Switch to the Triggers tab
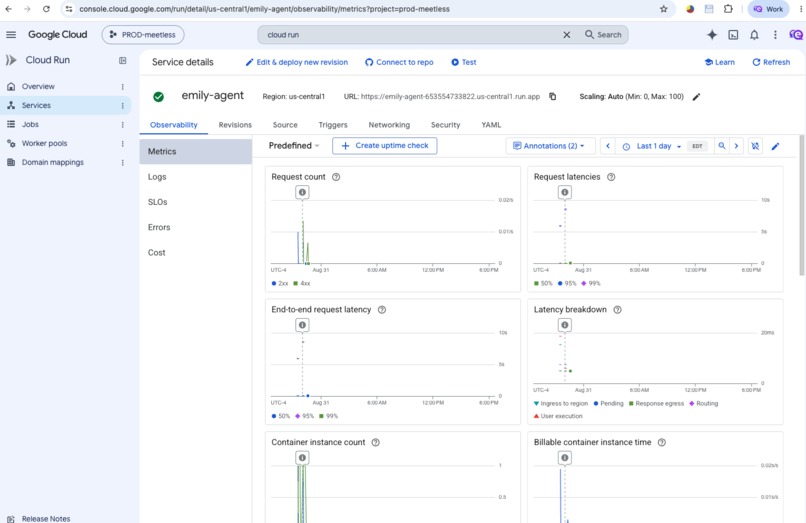The height and width of the screenshot is (523, 806). (333, 125)
